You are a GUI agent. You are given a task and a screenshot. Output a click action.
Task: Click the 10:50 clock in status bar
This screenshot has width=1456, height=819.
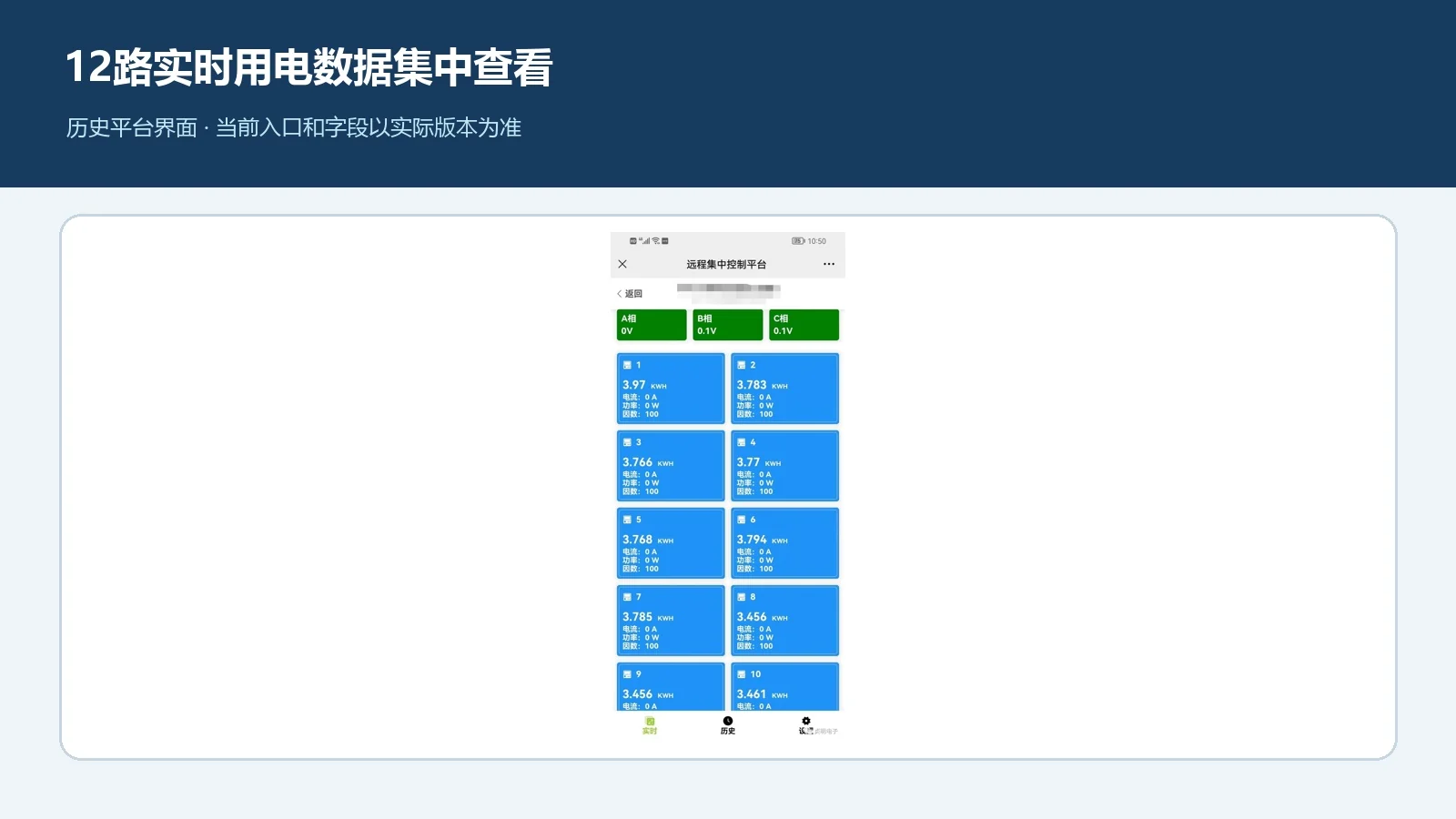(817, 241)
